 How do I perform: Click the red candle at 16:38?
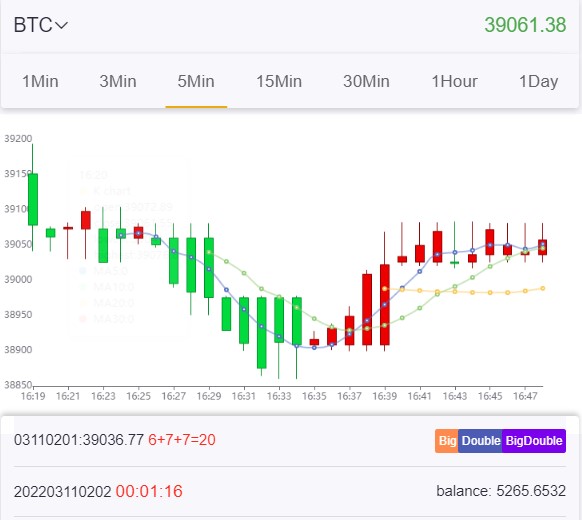click(x=367, y=309)
